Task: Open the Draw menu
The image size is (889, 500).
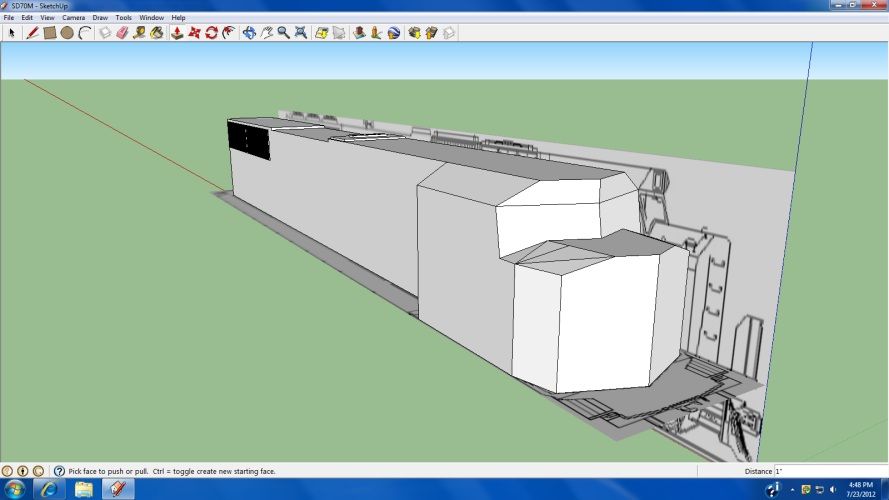Action: [100, 18]
